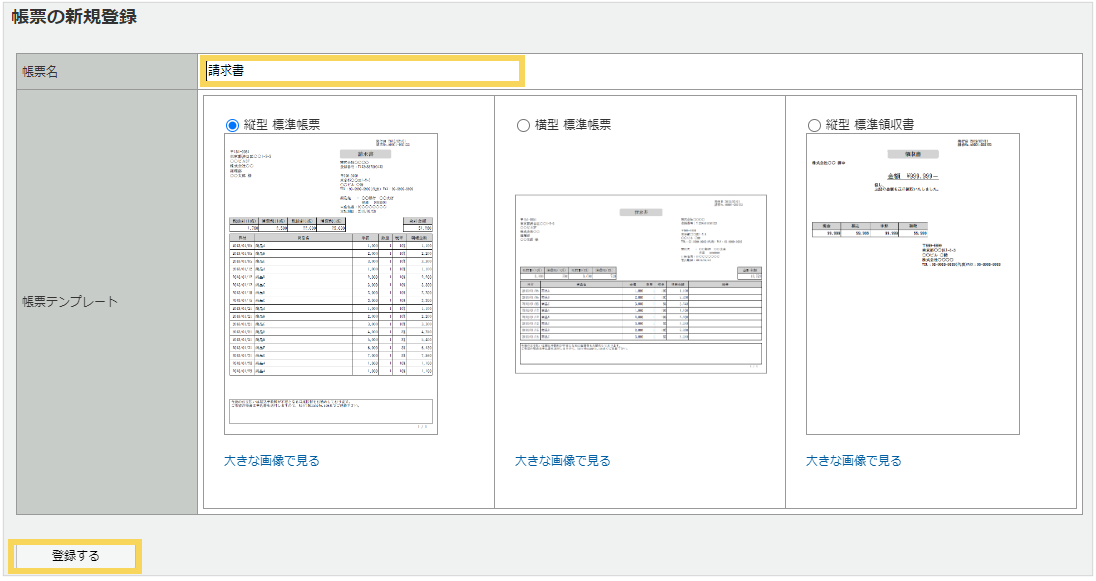Click the portrait standard form preview thumbnail

(x=332, y=283)
